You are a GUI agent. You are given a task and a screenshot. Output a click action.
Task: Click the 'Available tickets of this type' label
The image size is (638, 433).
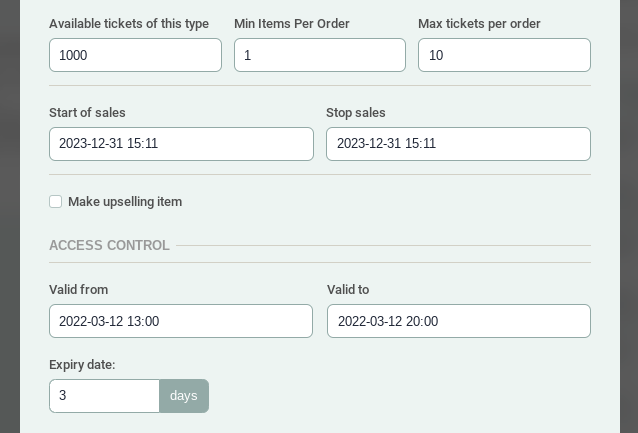[129, 24]
